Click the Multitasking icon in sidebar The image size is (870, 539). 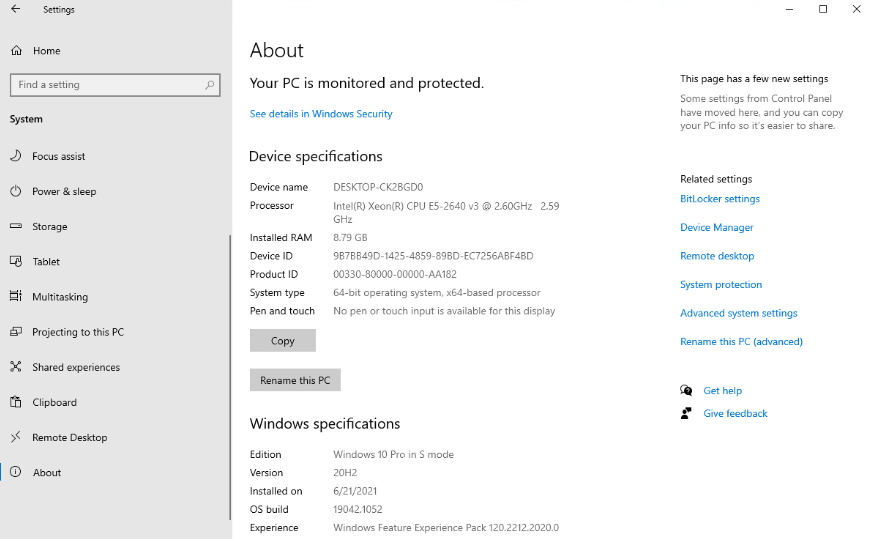(x=16, y=296)
